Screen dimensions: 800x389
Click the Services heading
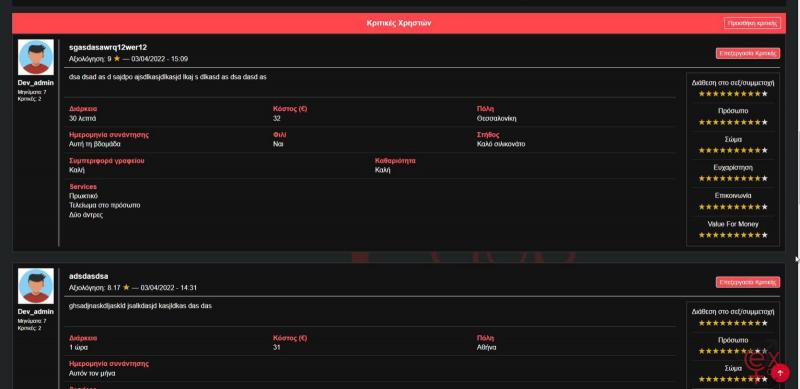(83, 187)
